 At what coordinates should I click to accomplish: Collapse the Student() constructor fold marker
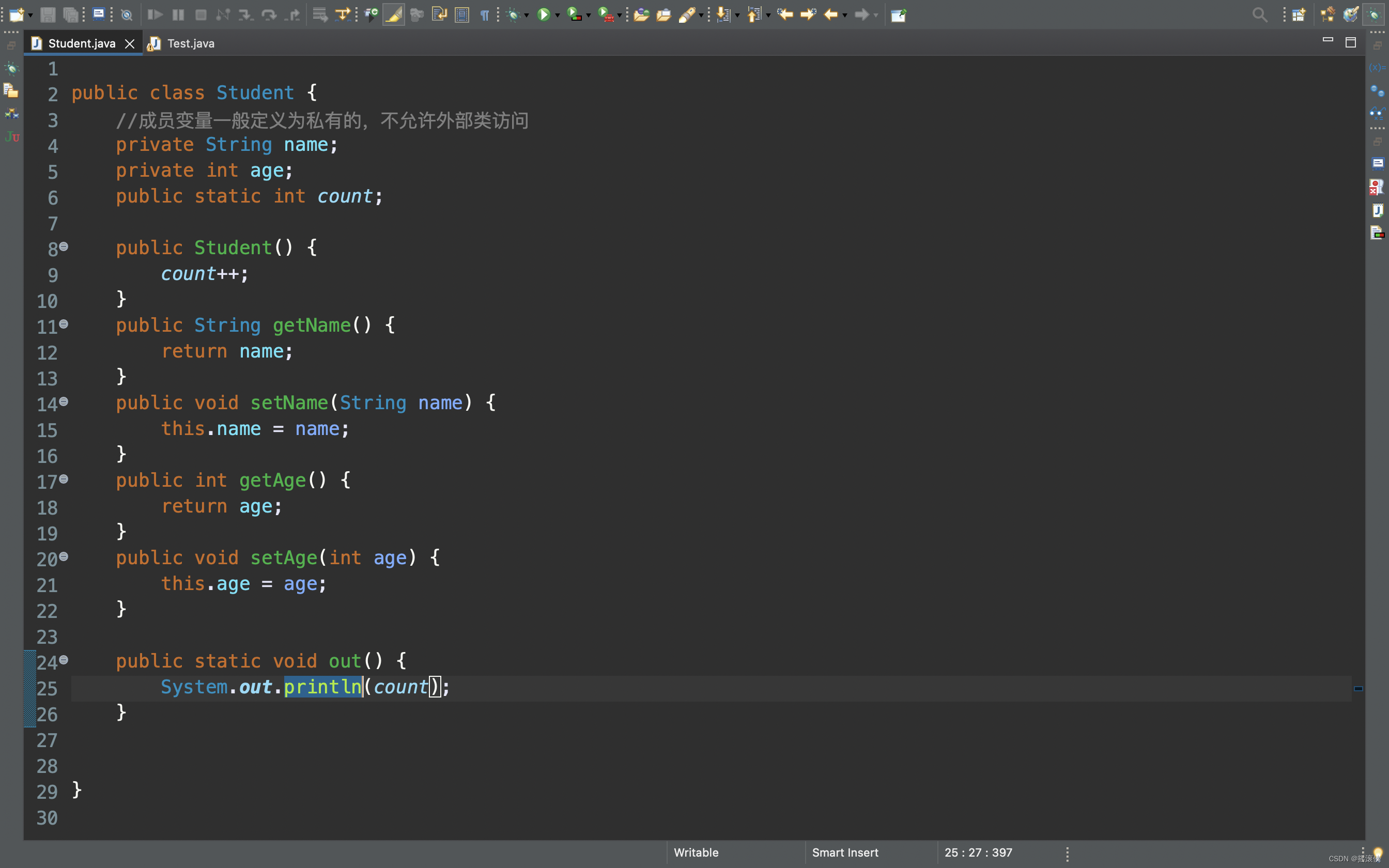(x=64, y=246)
